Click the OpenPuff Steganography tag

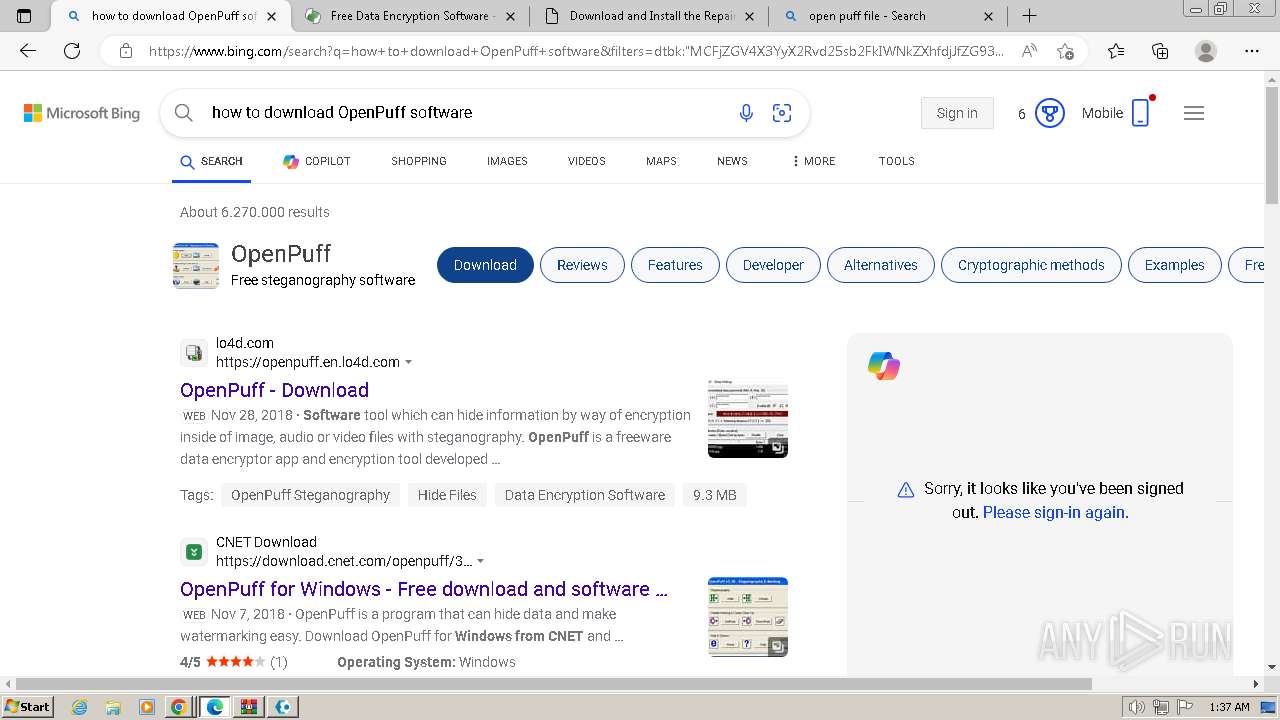pos(310,495)
